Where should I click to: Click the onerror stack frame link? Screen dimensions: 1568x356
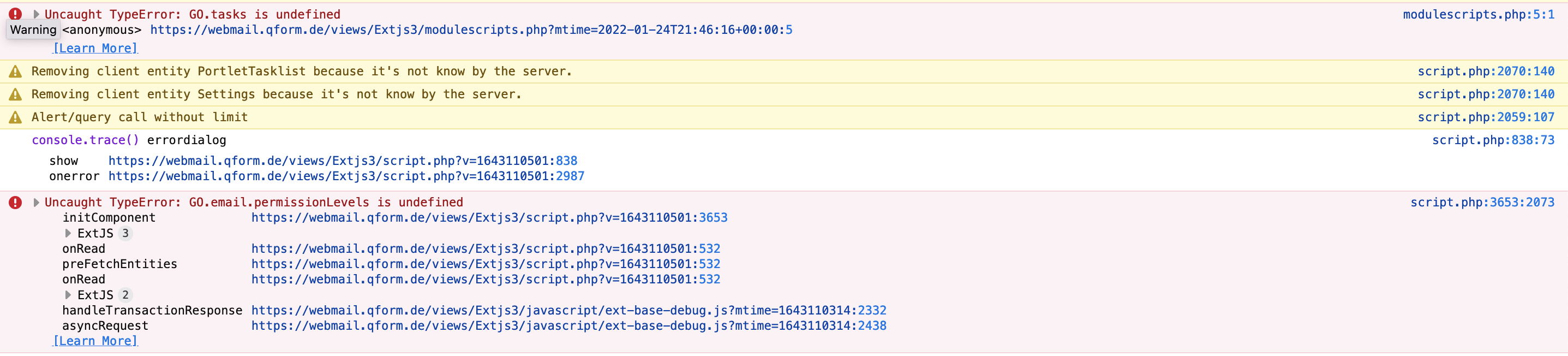346,176
